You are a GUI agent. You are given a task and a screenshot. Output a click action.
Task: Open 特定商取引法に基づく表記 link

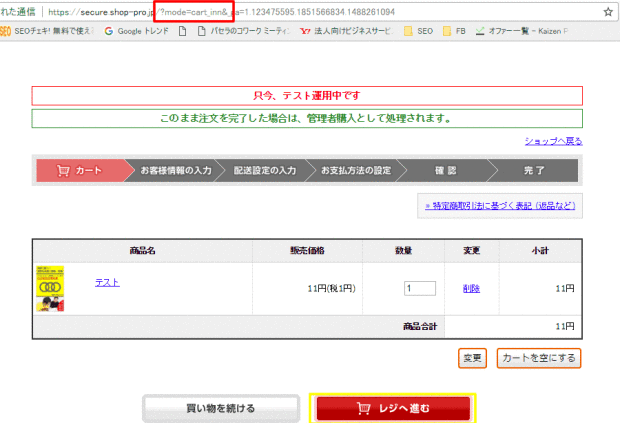pyautogui.click(x=499, y=205)
